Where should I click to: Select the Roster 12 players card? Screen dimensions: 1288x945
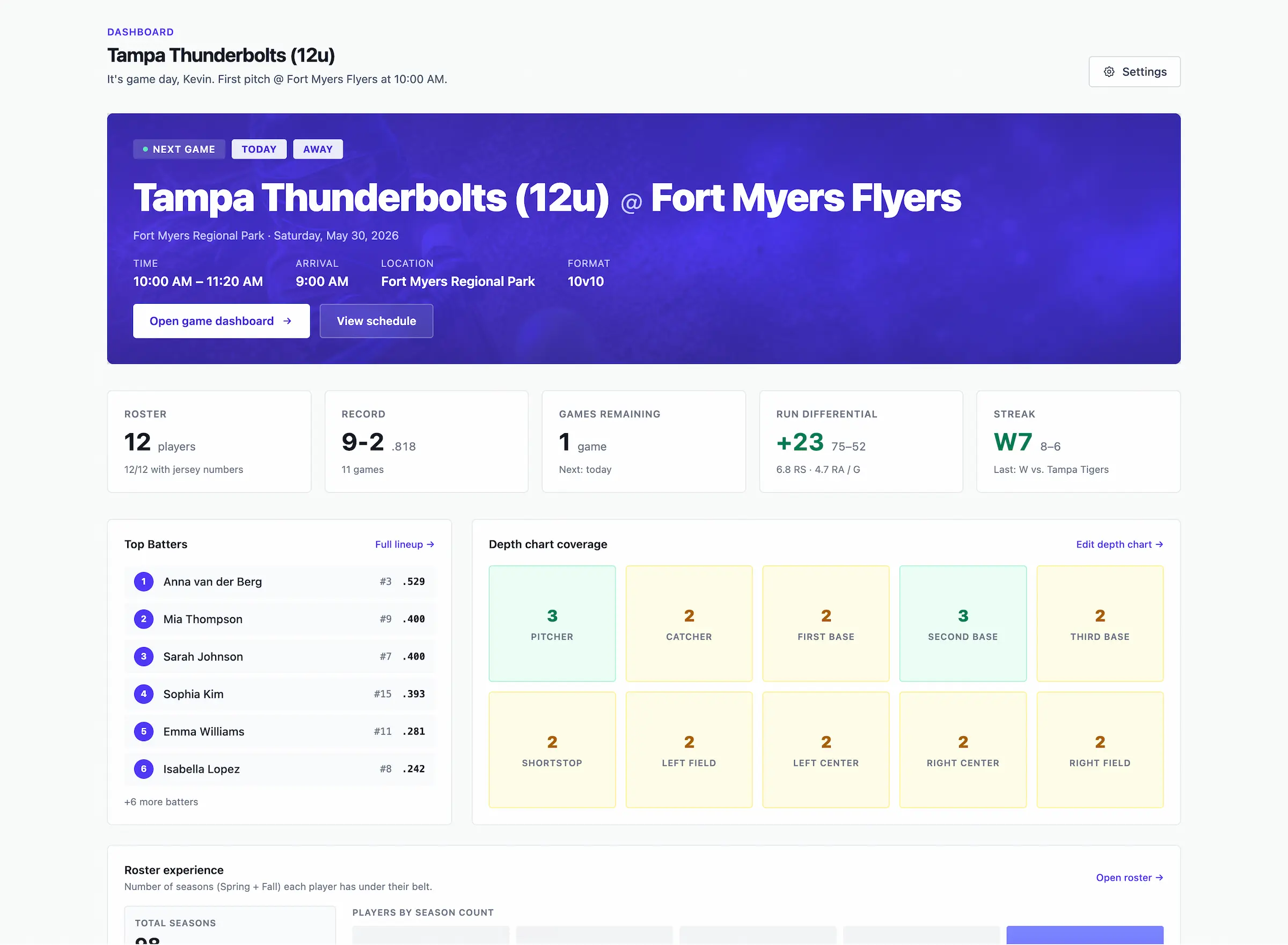[x=209, y=441]
